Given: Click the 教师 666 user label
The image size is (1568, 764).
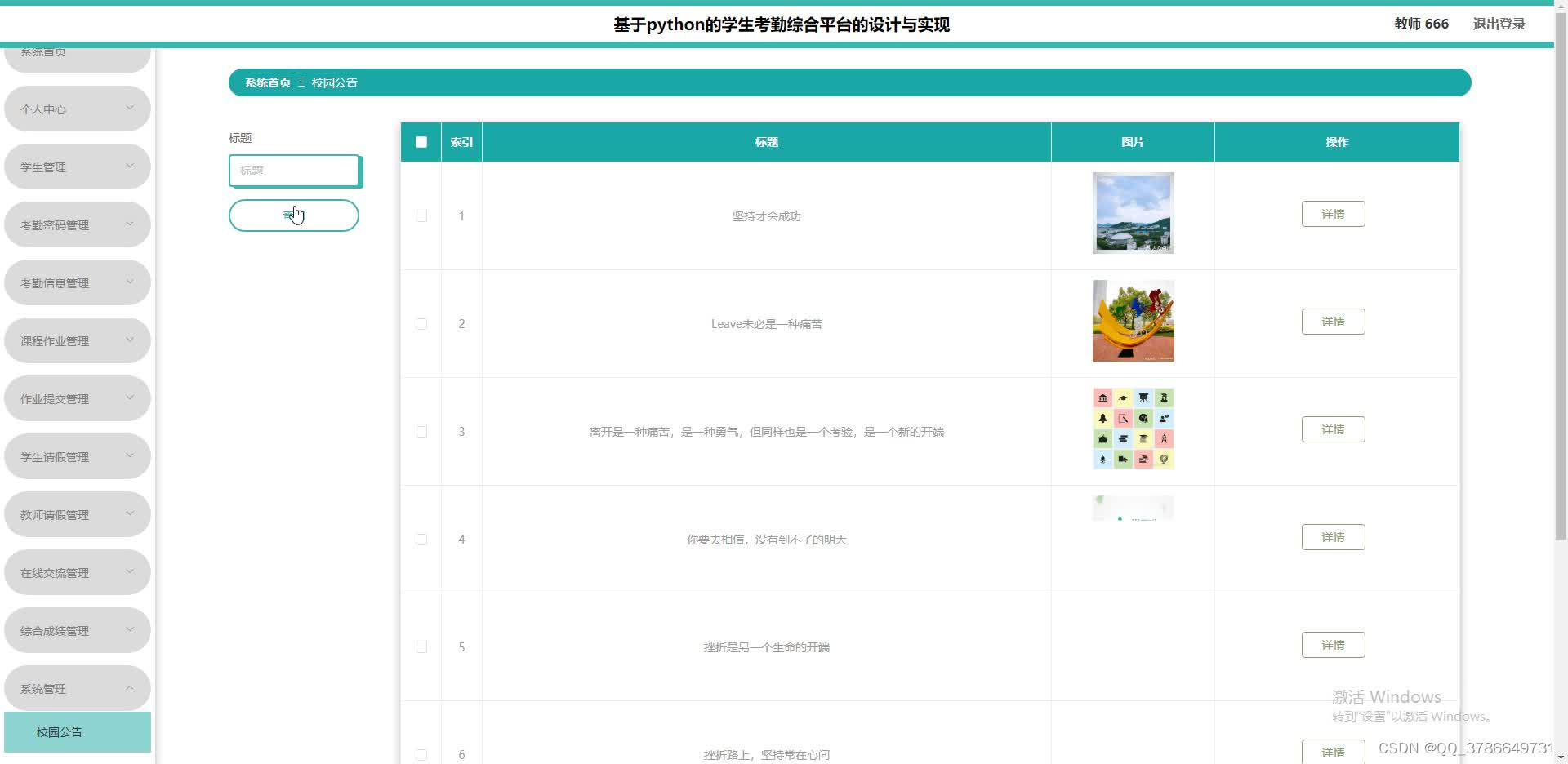Looking at the screenshot, I should (x=1421, y=24).
